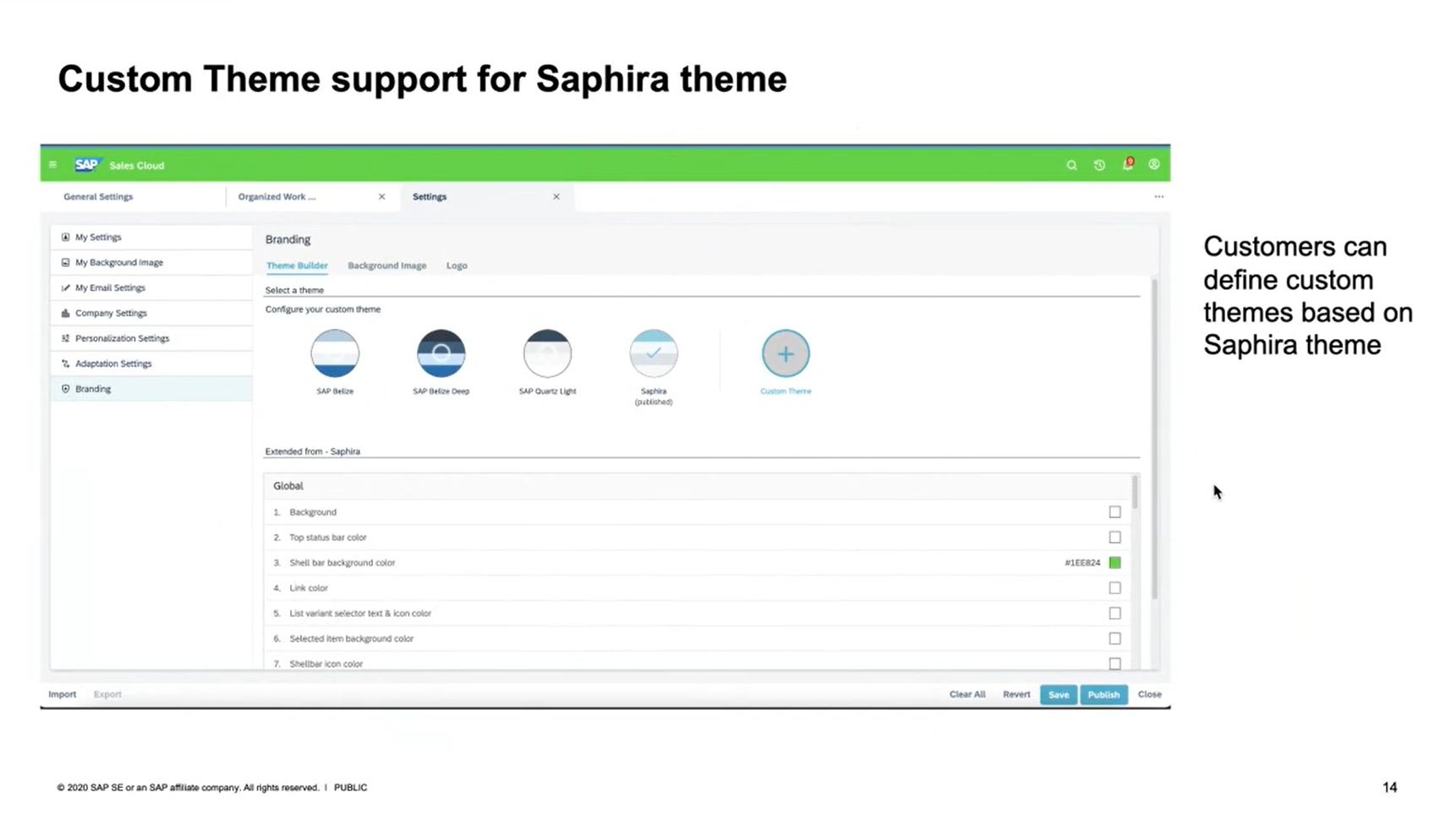
Task: Click the Branding shield icon
Action: (x=65, y=389)
